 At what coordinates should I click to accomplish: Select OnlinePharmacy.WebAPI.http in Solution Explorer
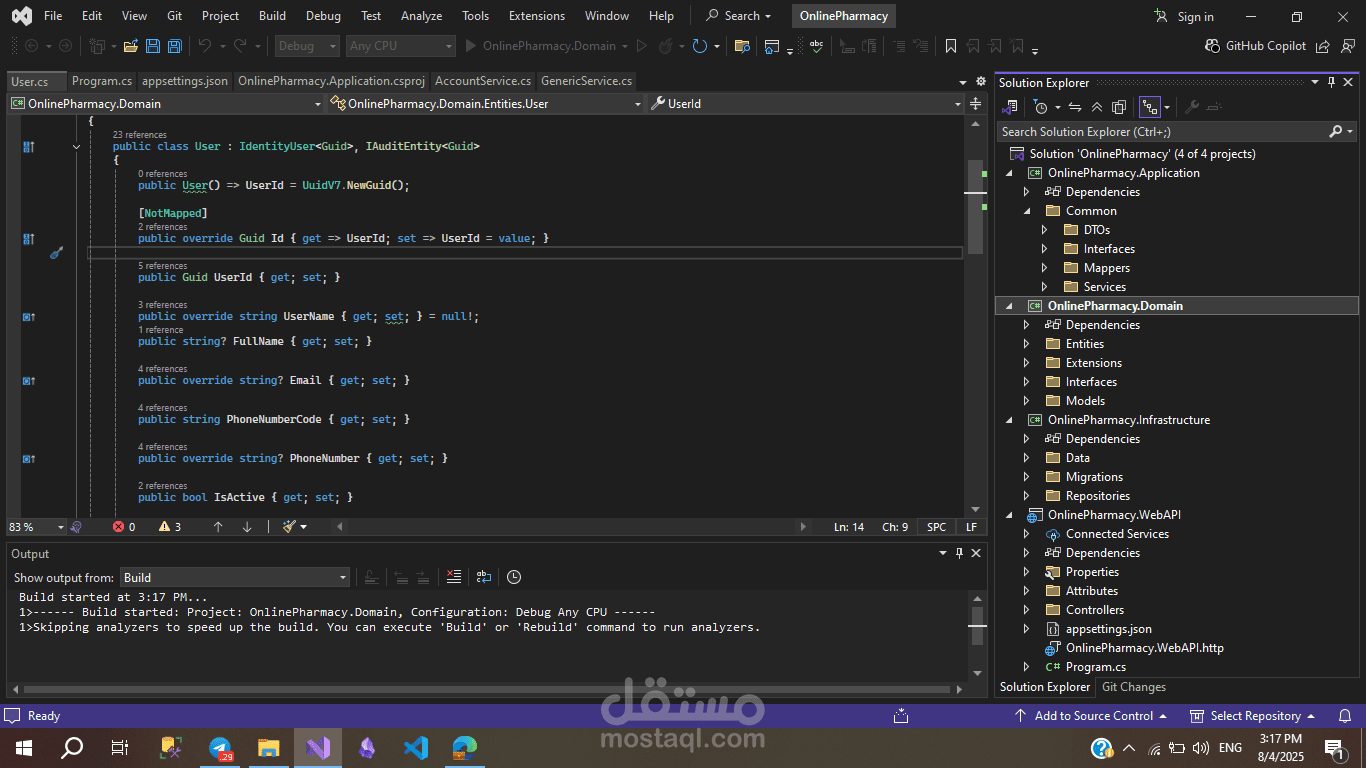1144,648
